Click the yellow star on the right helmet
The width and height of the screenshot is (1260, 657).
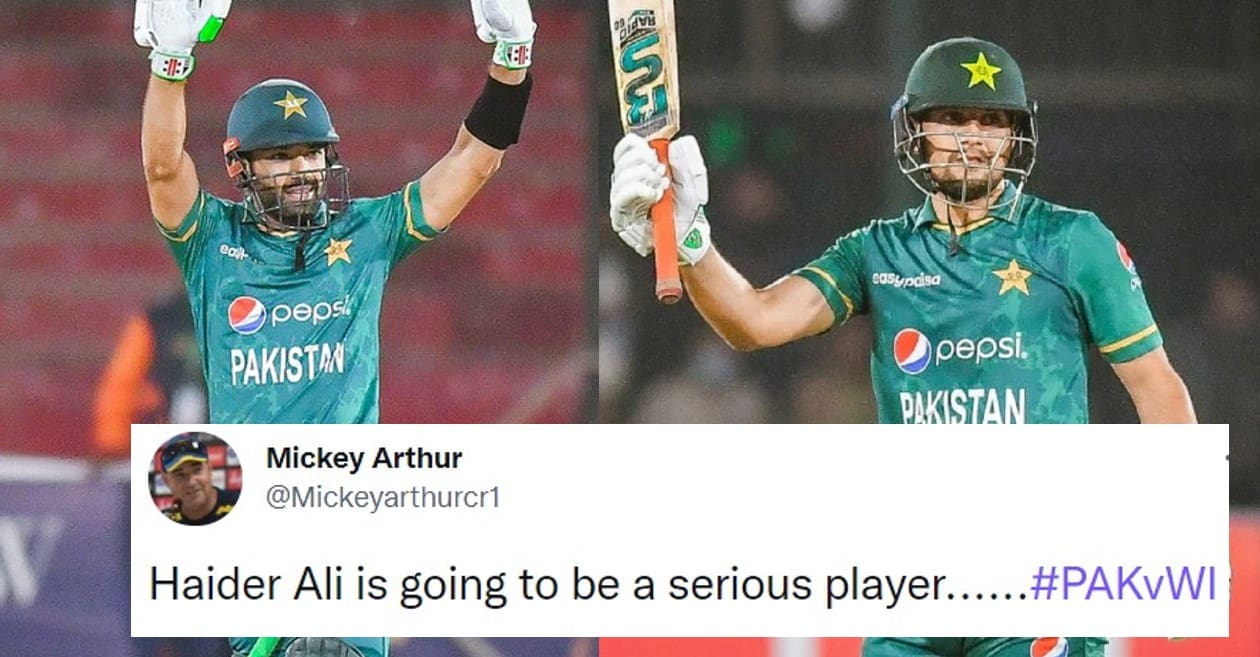pos(981,70)
